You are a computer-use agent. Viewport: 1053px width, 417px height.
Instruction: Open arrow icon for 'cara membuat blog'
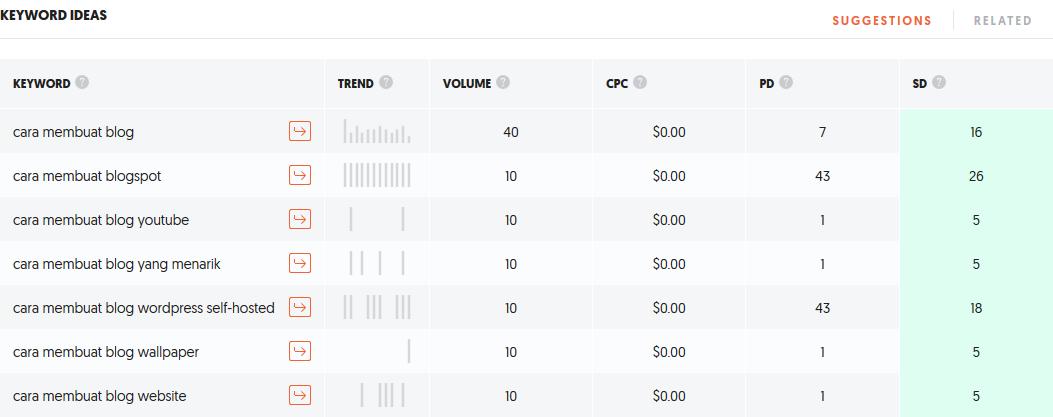300,132
